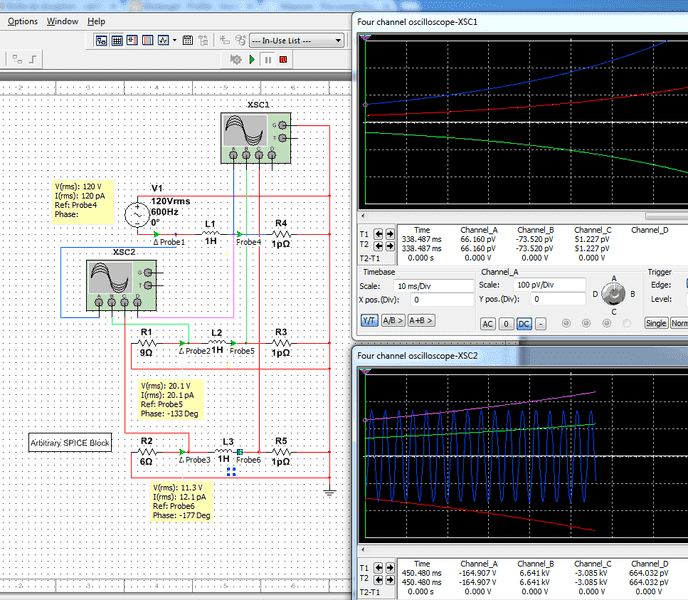Click the greyed hierarchy icon beside Postprocessor
The image size is (688, 600).
[x=203, y=41]
